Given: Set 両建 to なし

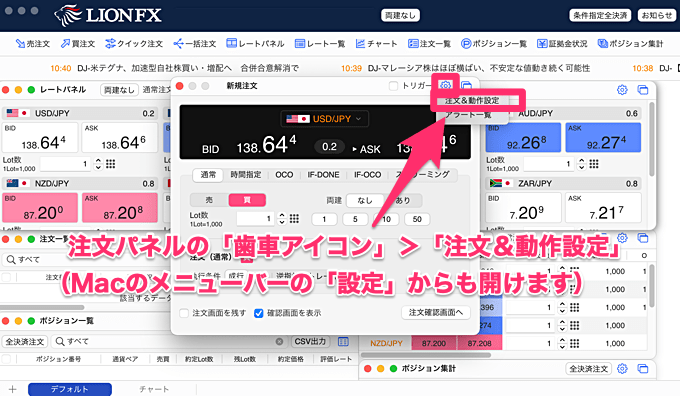Looking at the screenshot, I should point(365,200).
